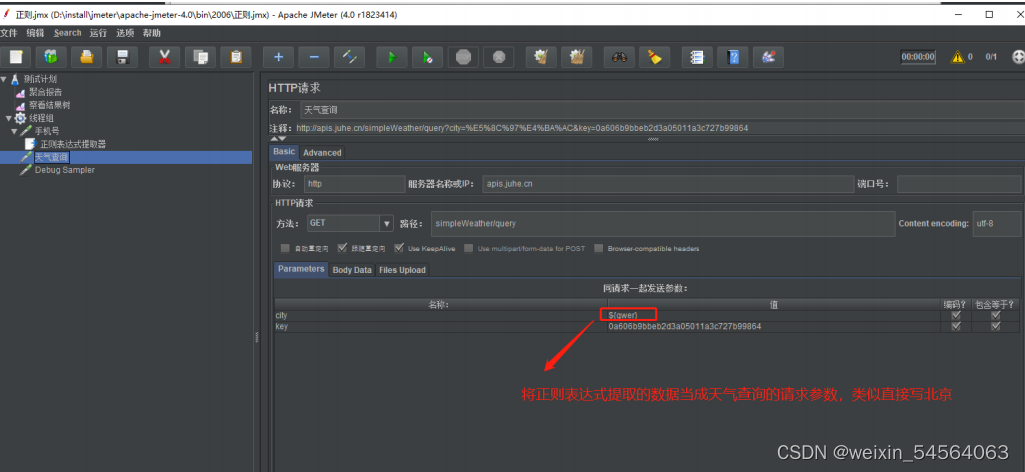Click the gear icon of 线程组
The width and height of the screenshot is (1025, 472).
point(20,118)
